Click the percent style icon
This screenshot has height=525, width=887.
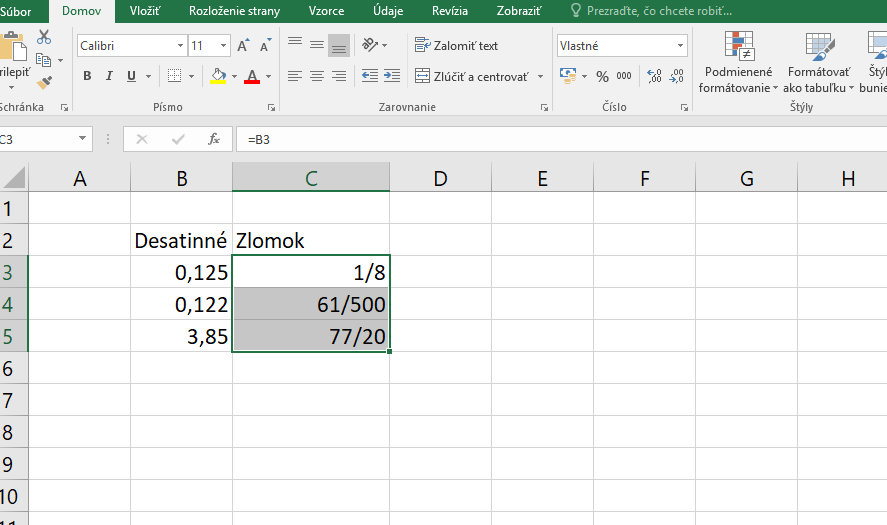pos(602,76)
